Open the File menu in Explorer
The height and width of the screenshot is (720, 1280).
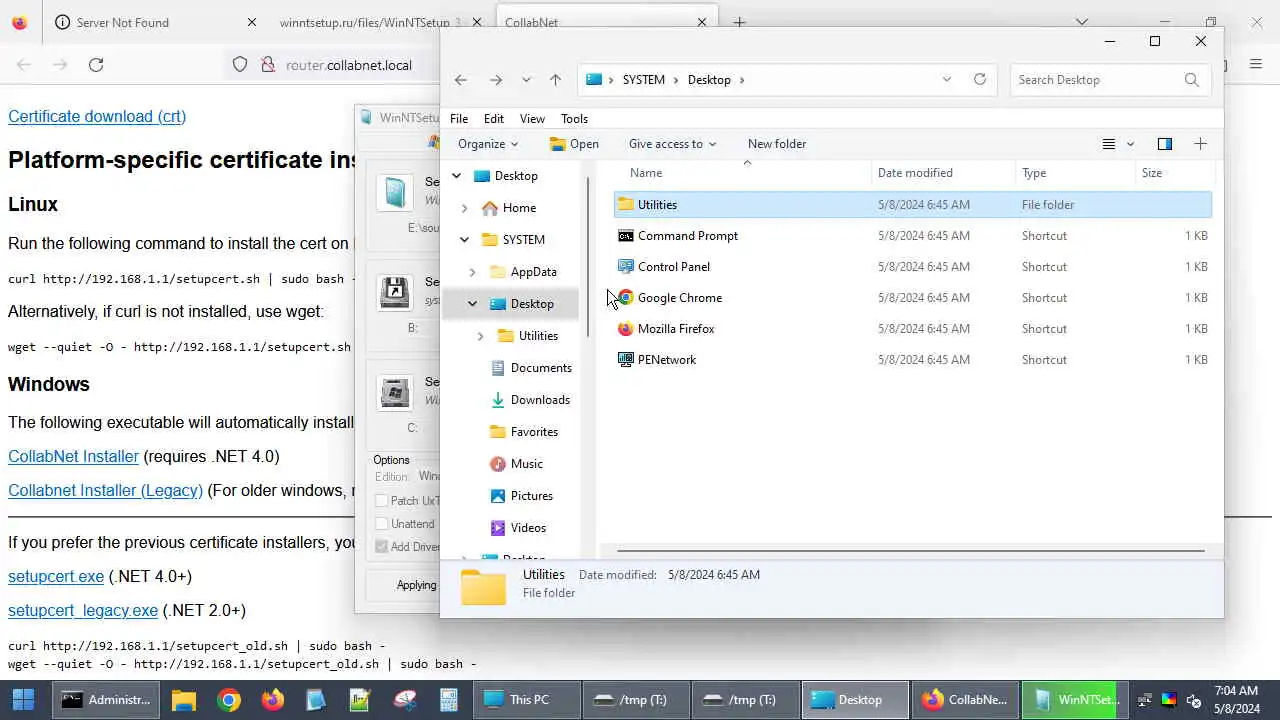[459, 119]
